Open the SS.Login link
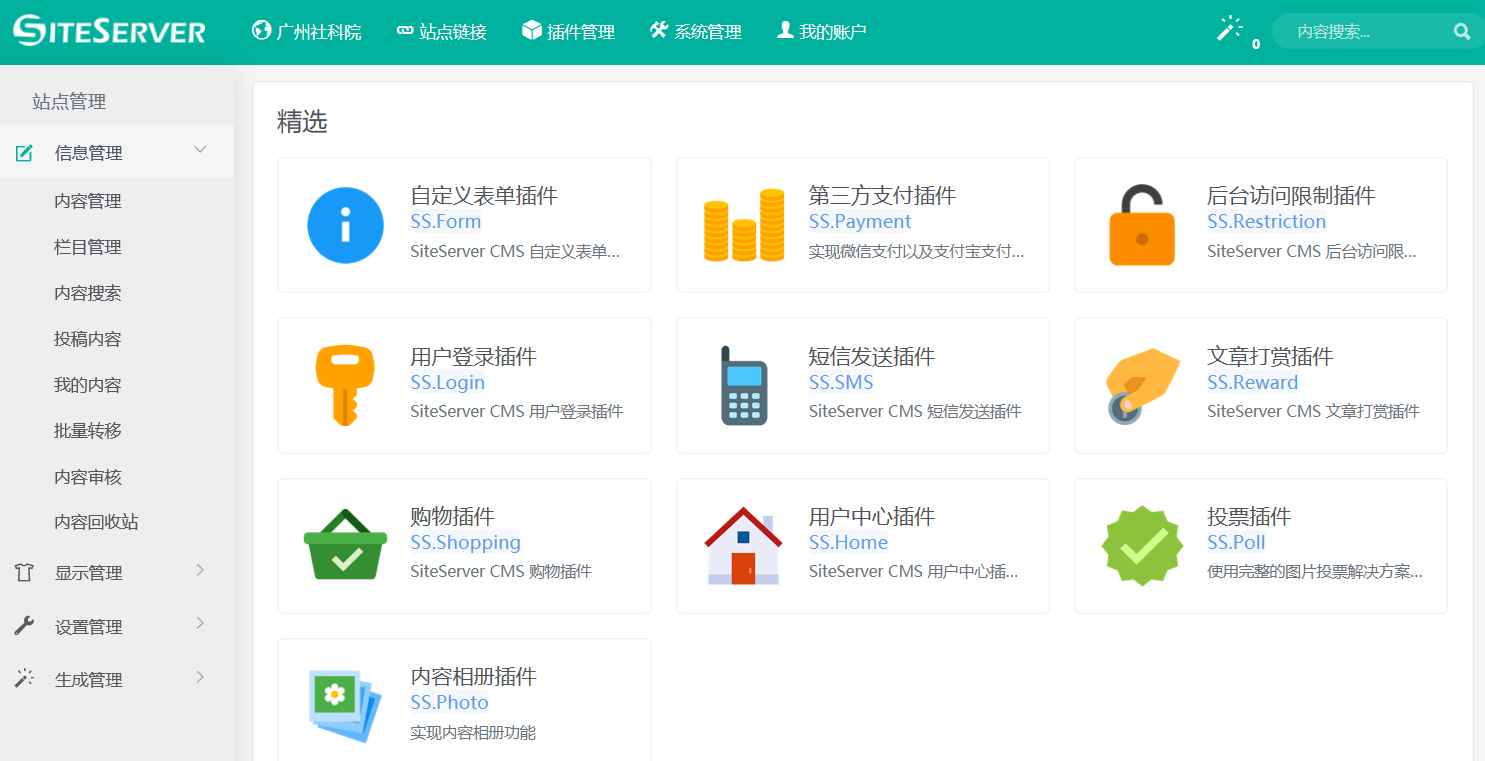 (x=447, y=383)
